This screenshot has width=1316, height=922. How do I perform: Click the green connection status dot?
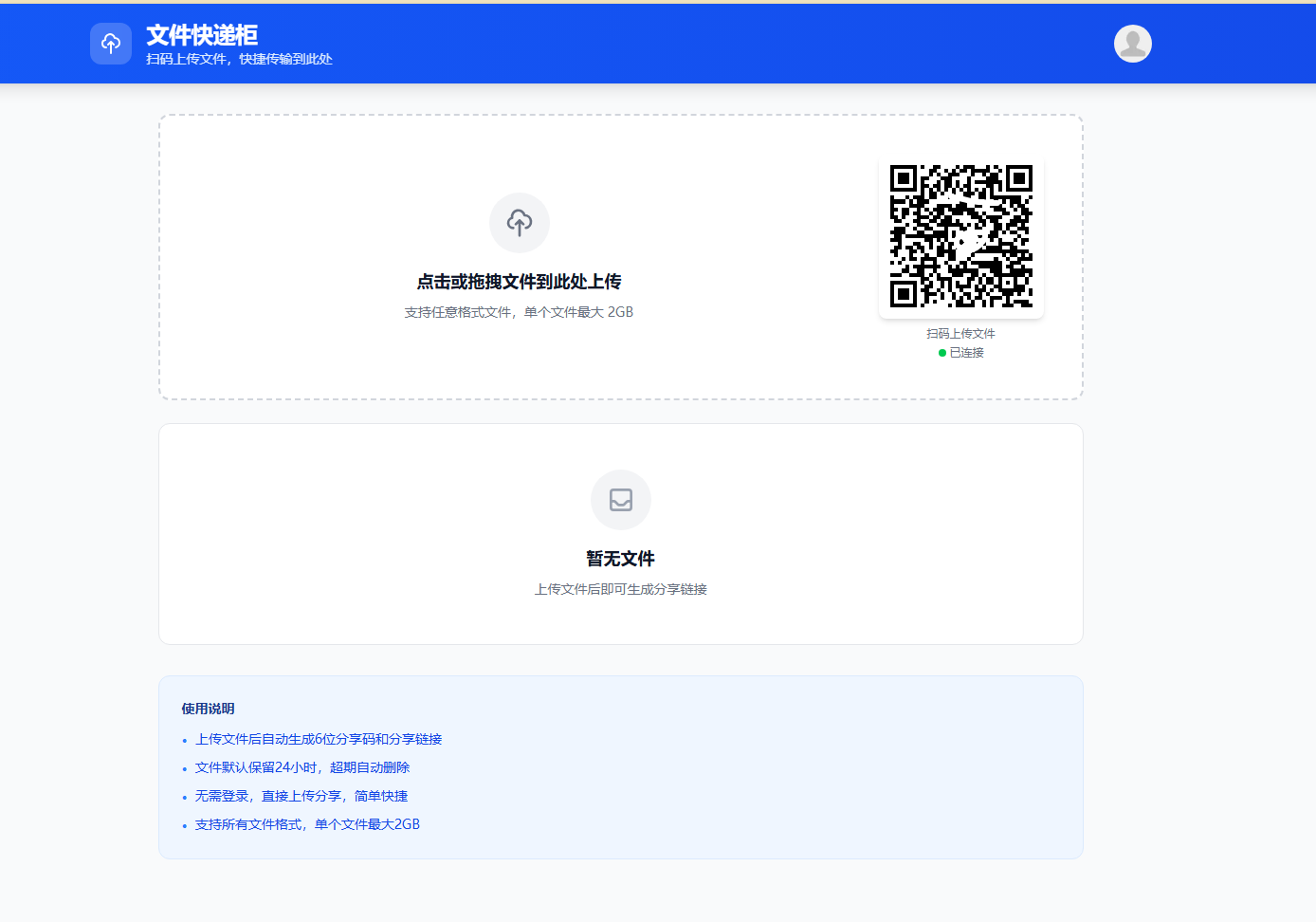[941, 352]
